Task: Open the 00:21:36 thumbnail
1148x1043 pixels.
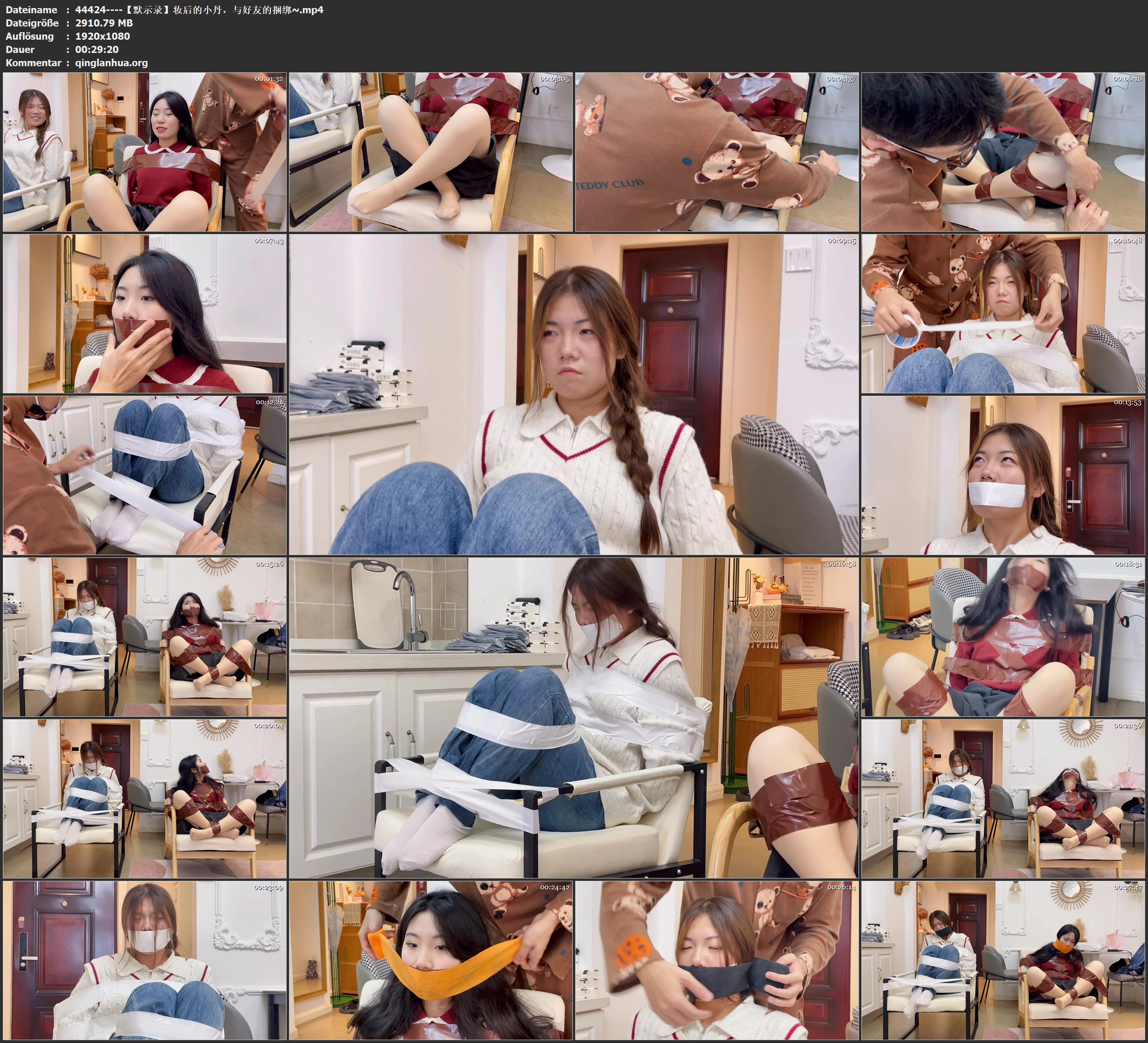Action: click(1003, 799)
